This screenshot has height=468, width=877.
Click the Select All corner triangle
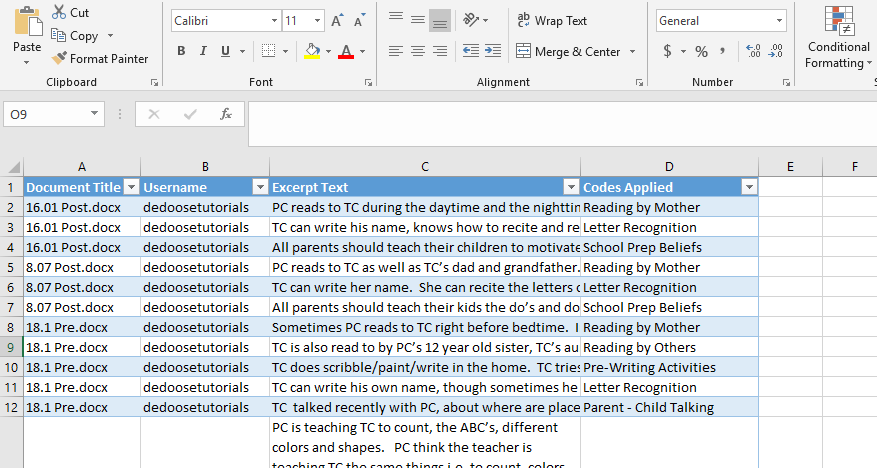click(x=13, y=167)
